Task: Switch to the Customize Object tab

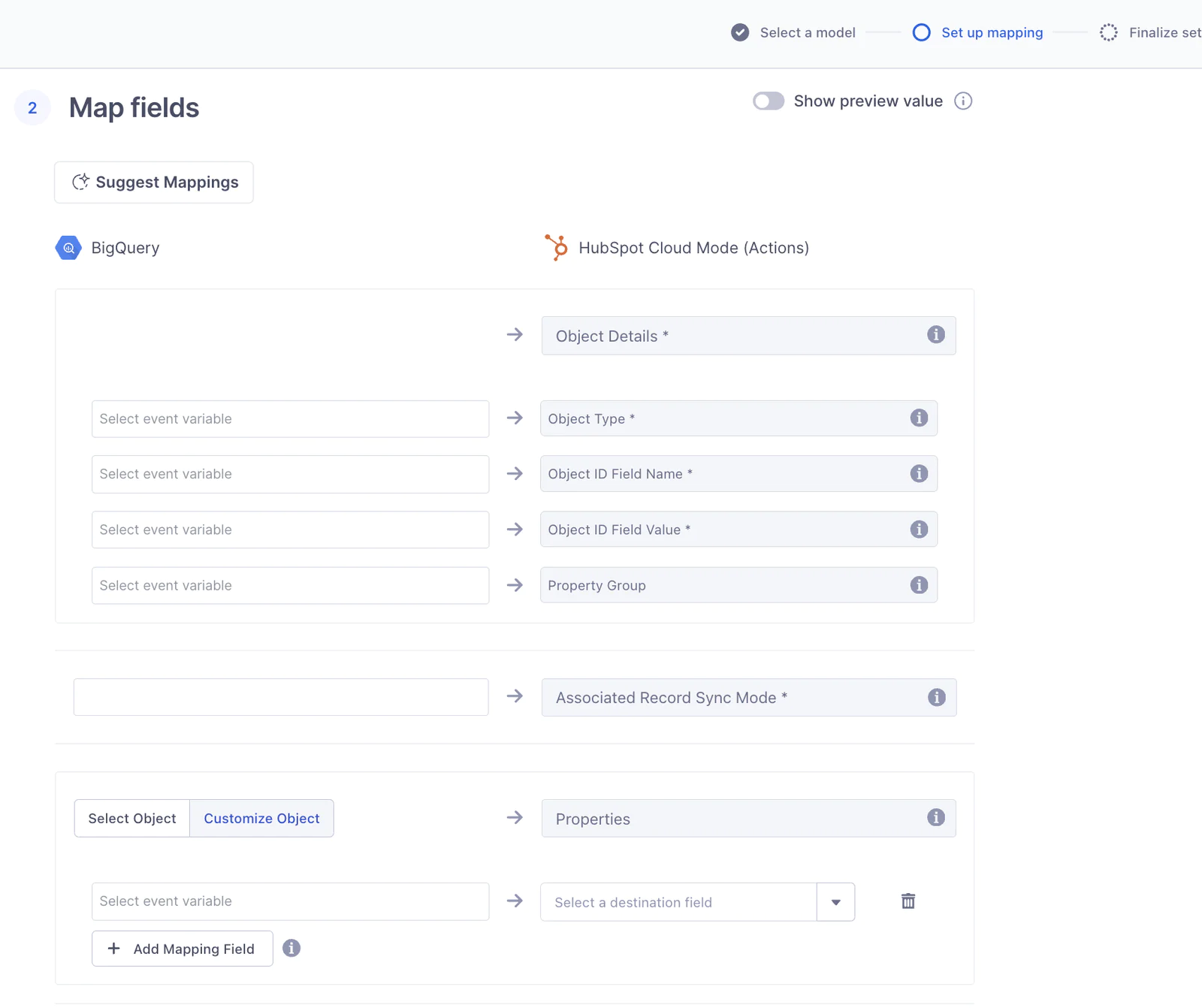Action: pos(261,819)
